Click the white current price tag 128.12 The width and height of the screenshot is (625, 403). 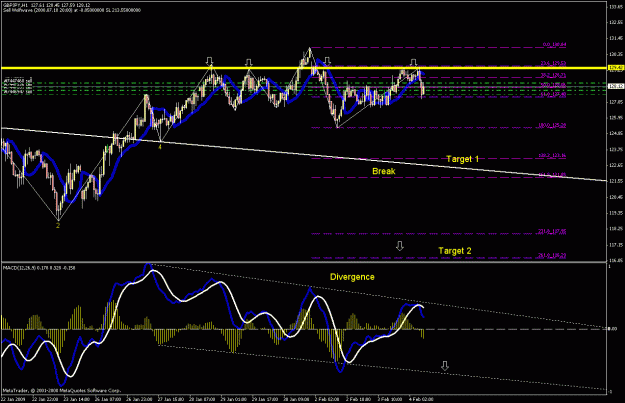point(615,86)
